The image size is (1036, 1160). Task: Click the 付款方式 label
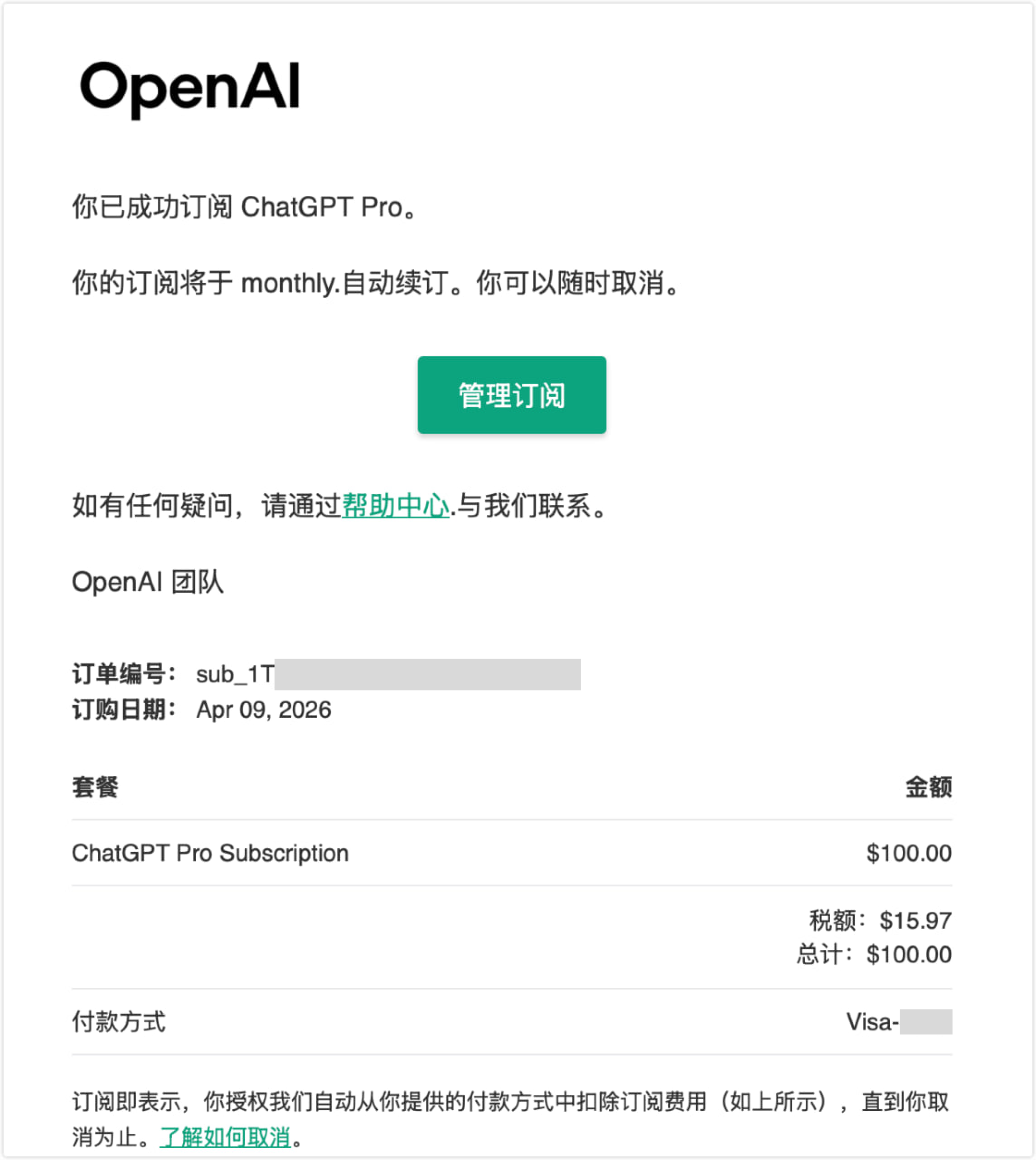click(119, 1022)
